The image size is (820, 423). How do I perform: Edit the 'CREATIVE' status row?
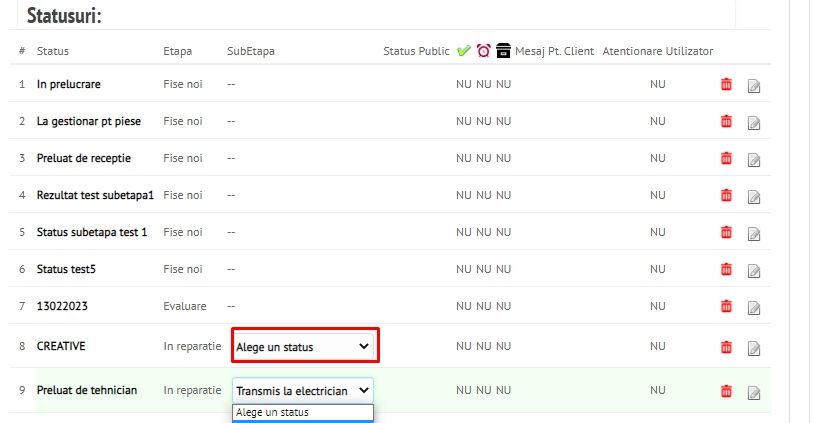(754, 348)
